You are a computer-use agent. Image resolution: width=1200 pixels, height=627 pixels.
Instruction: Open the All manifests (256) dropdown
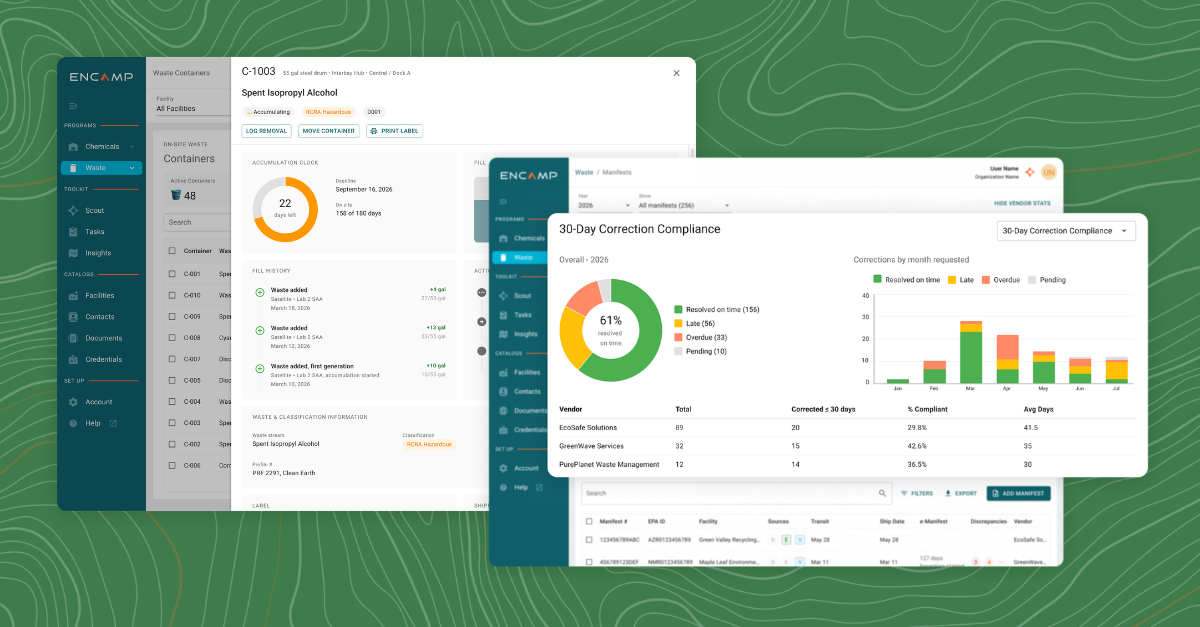tap(685, 205)
